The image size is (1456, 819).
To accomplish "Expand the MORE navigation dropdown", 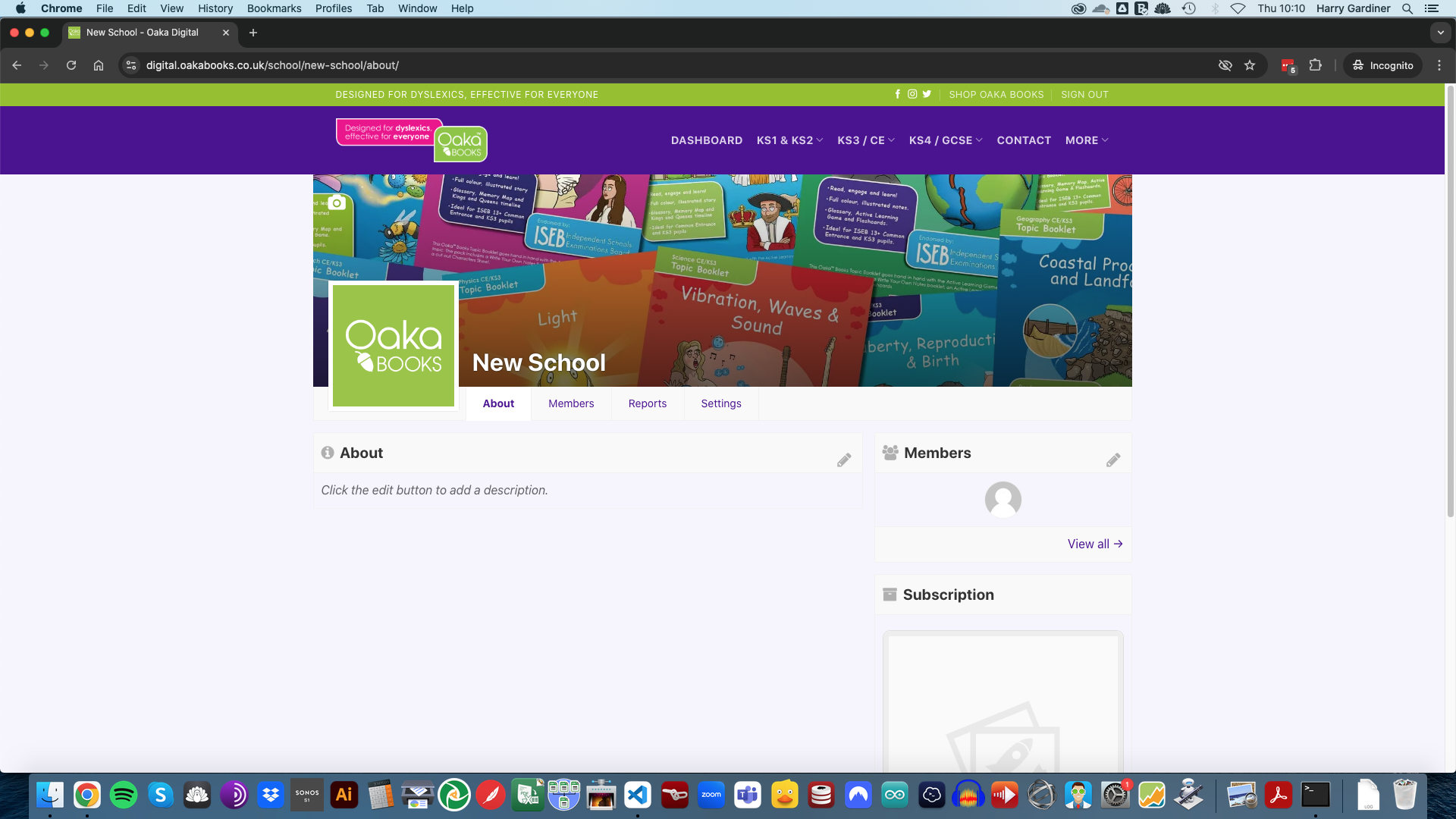I will tap(1087, 140).
